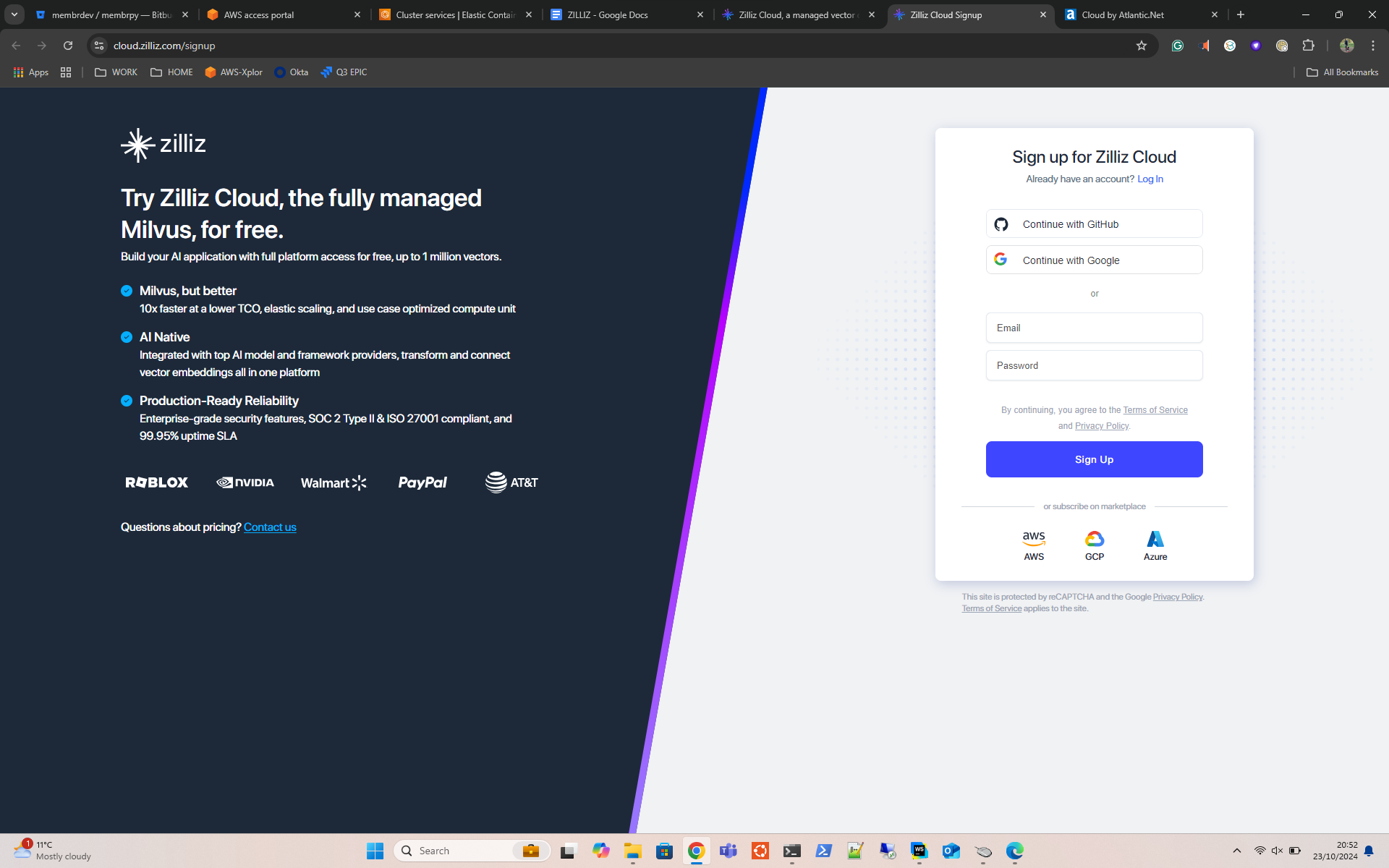Open the tab search dropdown arrow
Viewport: 1389px width, 868px height.
(x=14, y=14)
